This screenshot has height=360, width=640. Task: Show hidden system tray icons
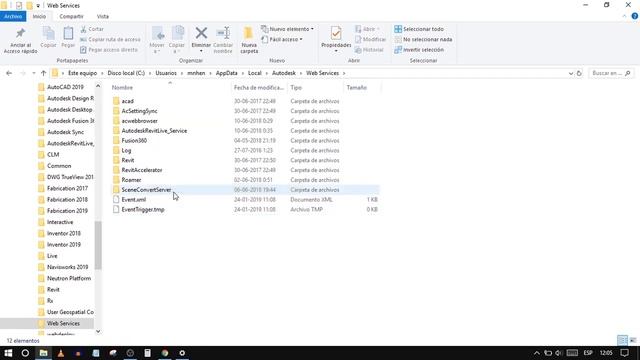537,353
